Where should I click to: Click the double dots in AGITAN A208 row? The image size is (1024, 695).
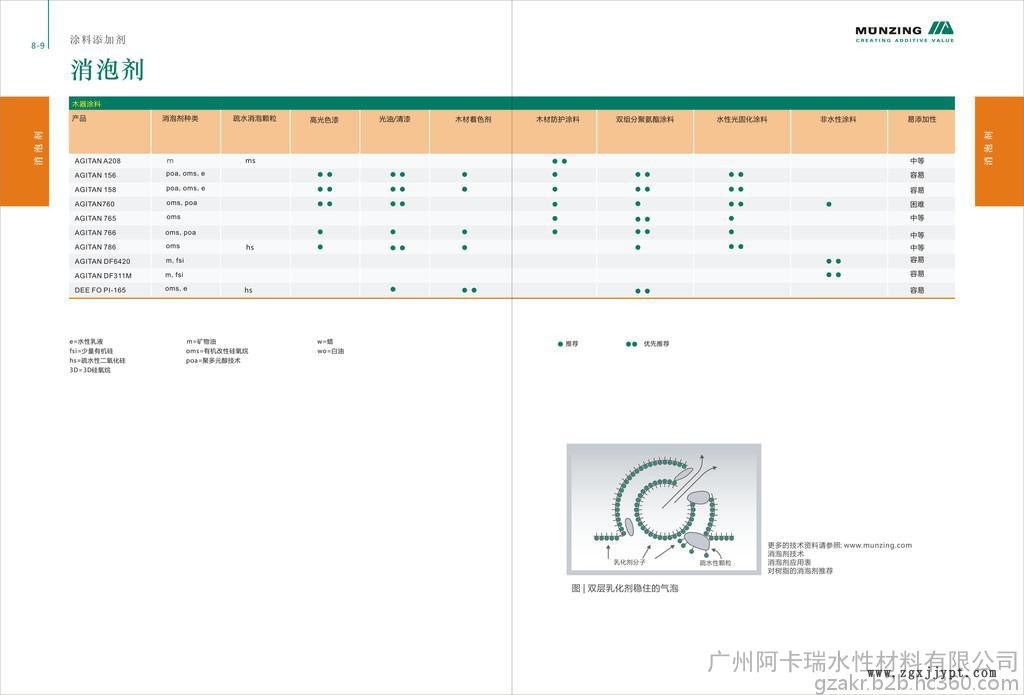tap(559, 161)
